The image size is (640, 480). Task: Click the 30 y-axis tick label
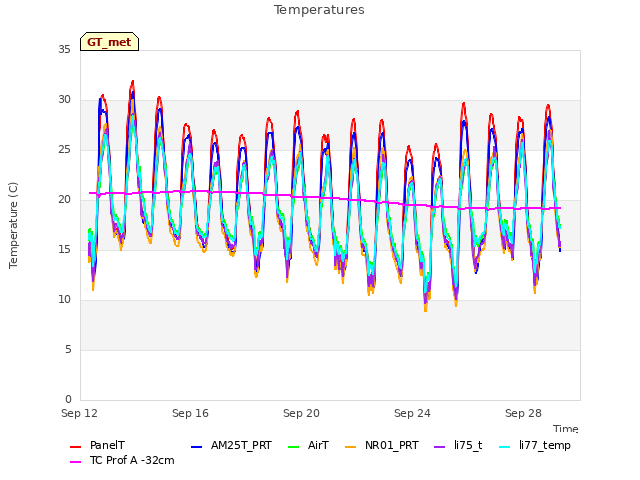pos(64,100)
